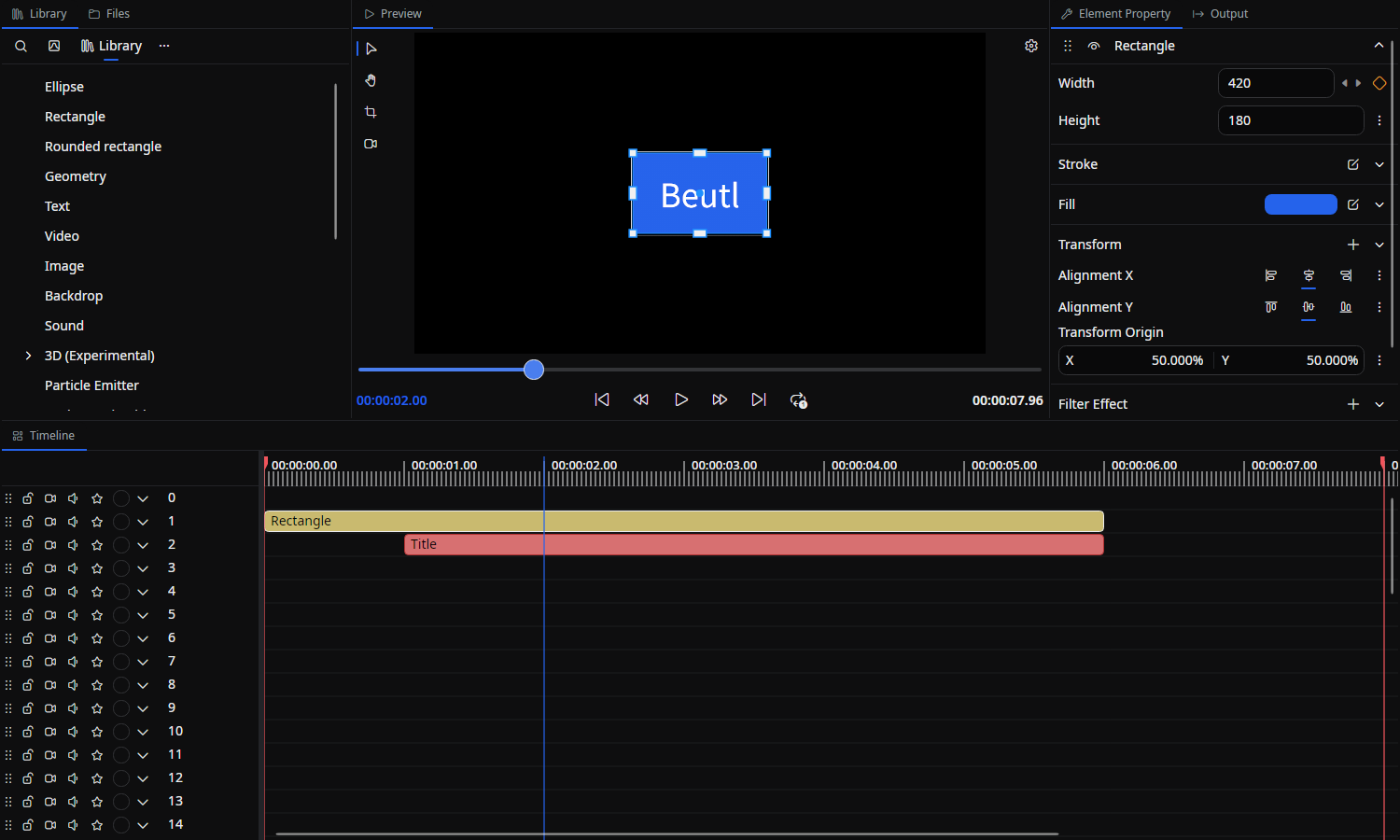Add a new Filter Effect with plus
This screenshot has width=1400, height=840.
1353,404
